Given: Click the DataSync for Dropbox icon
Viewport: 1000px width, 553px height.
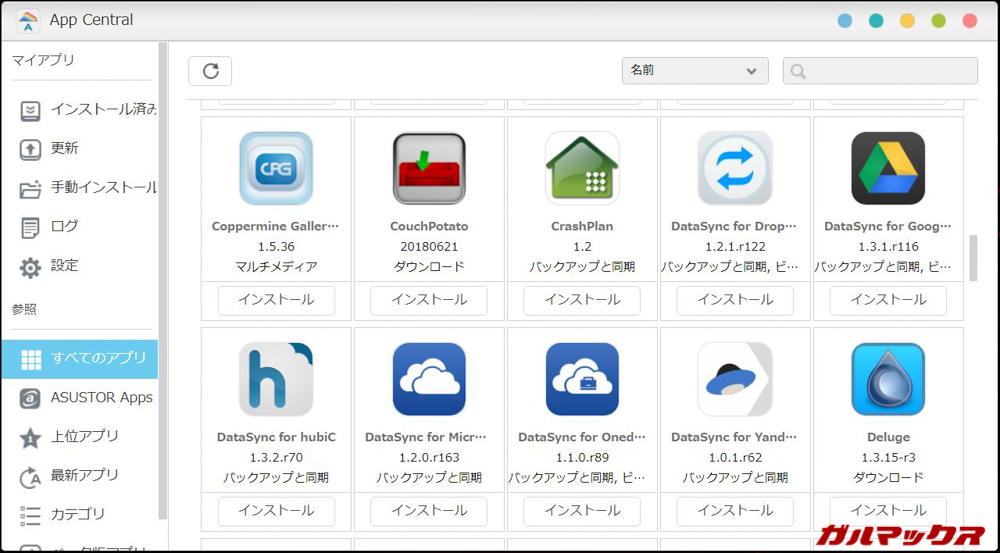Looking at the screenshot, I should [x=735, y=168].
